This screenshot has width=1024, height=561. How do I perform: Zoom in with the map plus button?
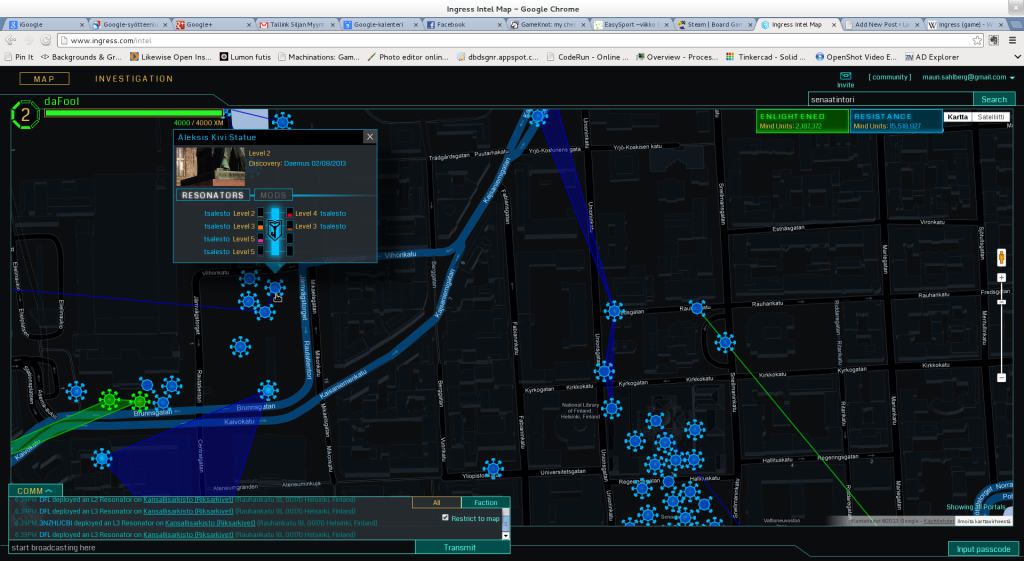tap(1001, 278)
